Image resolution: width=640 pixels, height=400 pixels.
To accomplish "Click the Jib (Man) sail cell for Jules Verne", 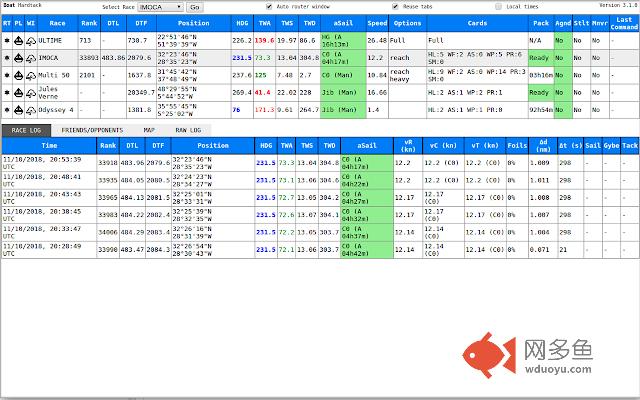I will [x=343, y=93].
